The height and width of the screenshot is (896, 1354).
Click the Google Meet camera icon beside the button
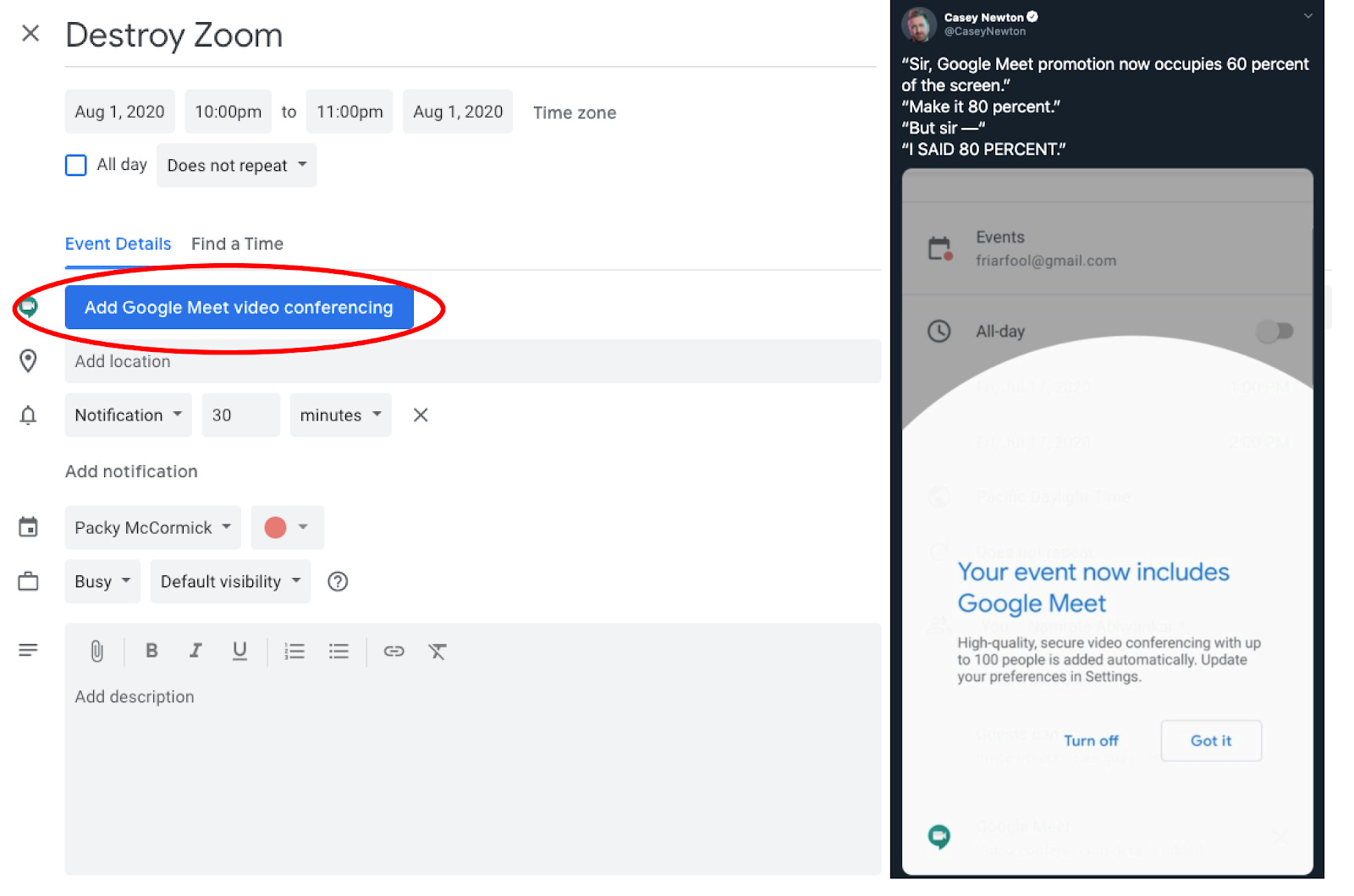[28, 307]
